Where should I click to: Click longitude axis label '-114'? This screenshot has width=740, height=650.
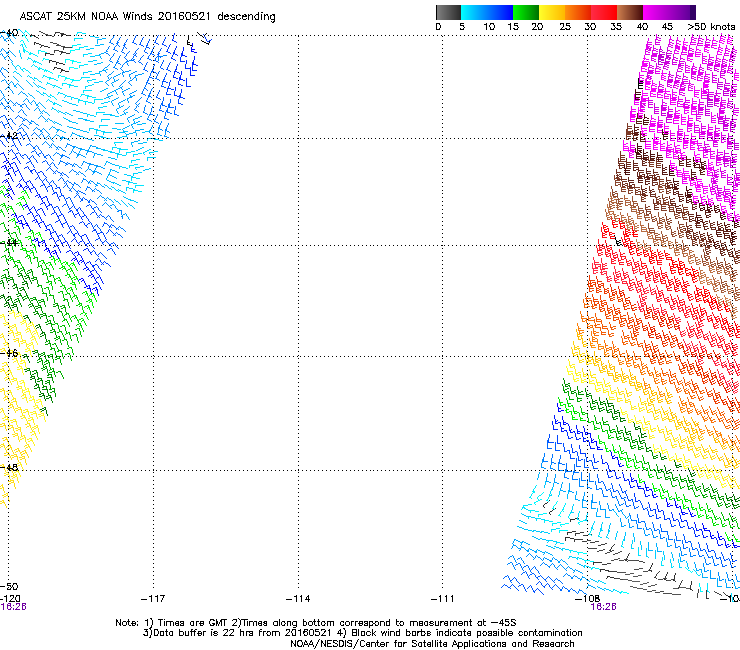pyautogui.click(x=298, y=599)
